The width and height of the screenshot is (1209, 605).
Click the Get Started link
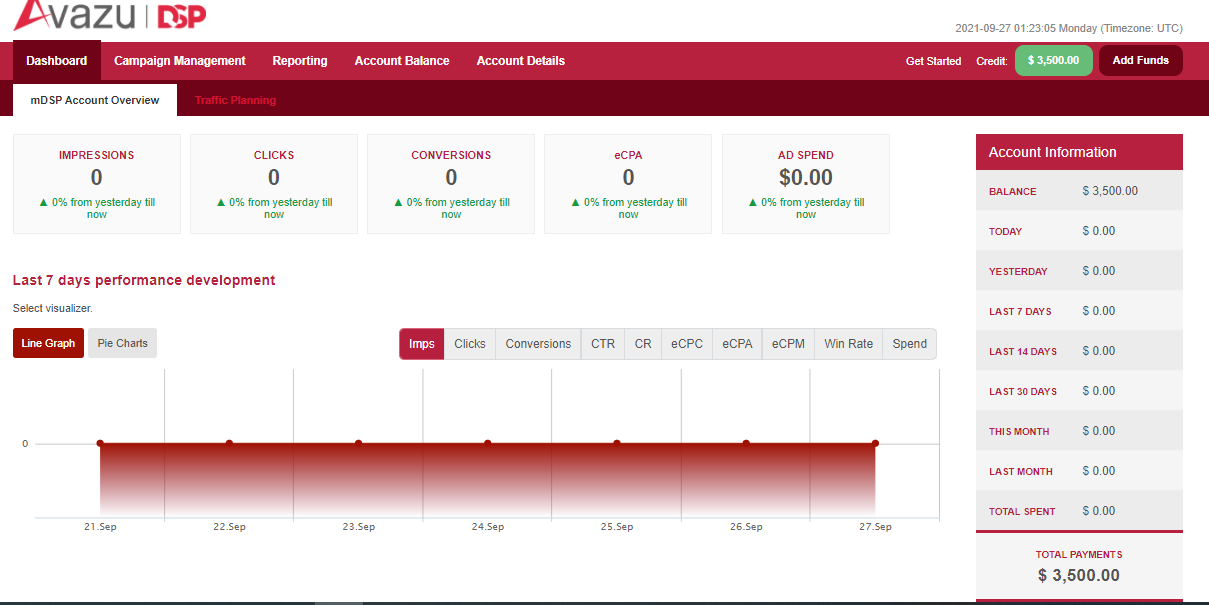click(933, 61)
